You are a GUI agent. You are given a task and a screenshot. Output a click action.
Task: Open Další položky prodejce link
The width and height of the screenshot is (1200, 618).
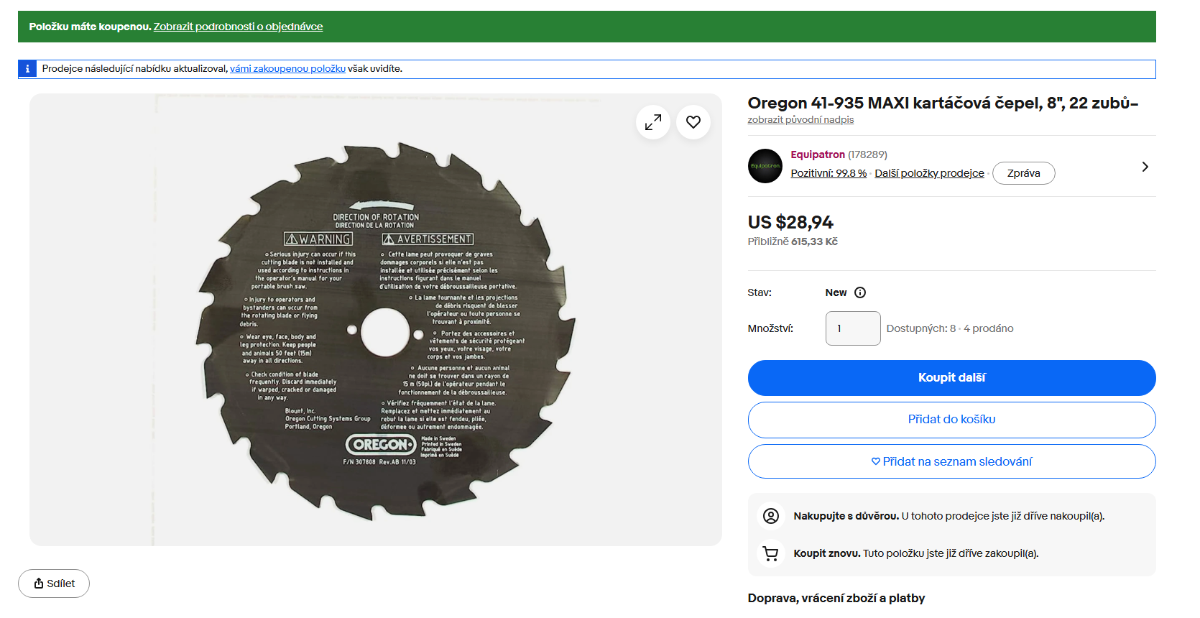[930, 173]
